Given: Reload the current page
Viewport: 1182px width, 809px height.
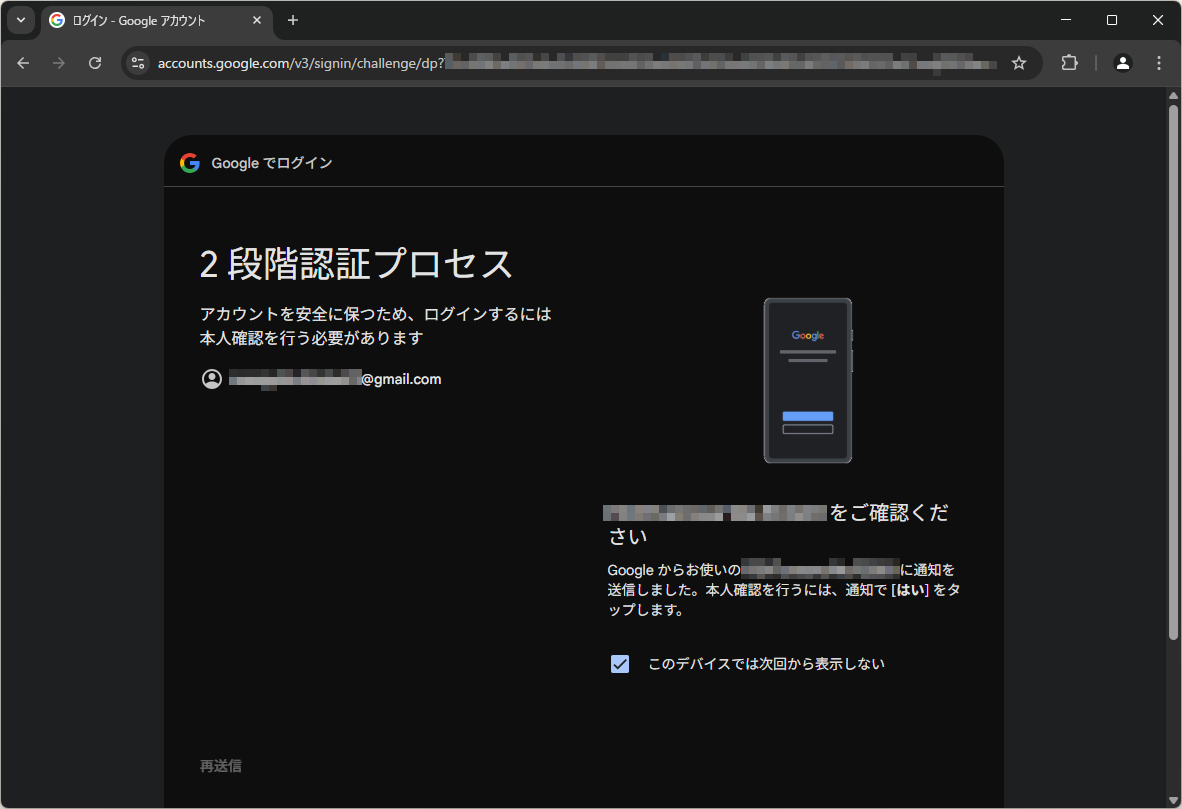Looking at the screenshot, I should [x=95, y=62].
